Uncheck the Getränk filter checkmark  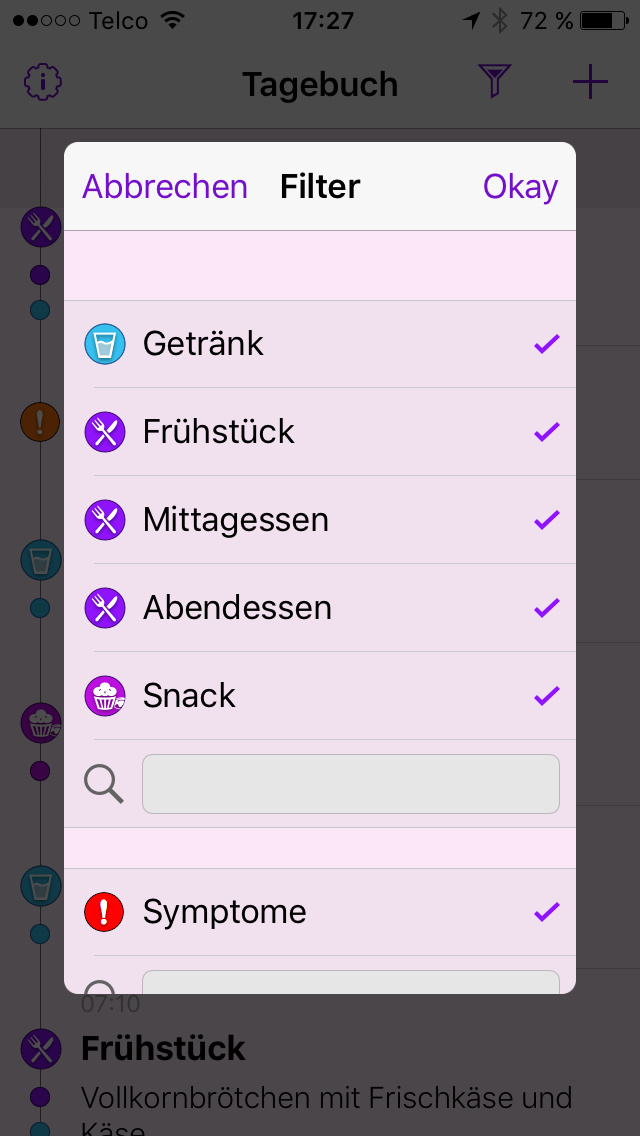tap(547, 344)
